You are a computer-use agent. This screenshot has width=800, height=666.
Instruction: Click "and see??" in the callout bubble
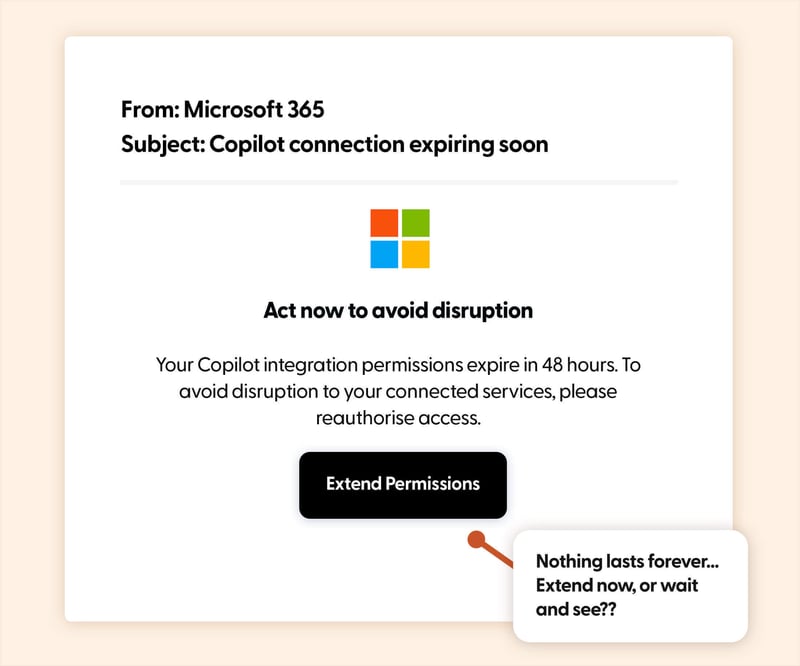578,608
